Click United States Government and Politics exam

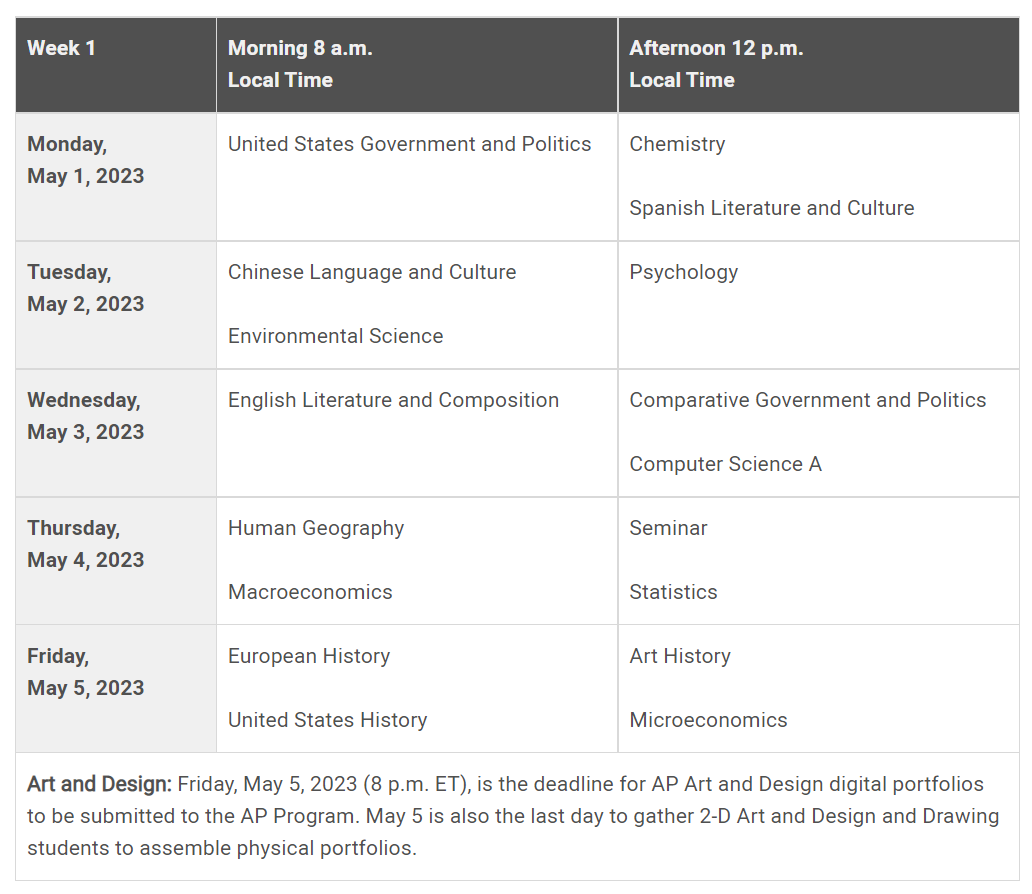409,144
